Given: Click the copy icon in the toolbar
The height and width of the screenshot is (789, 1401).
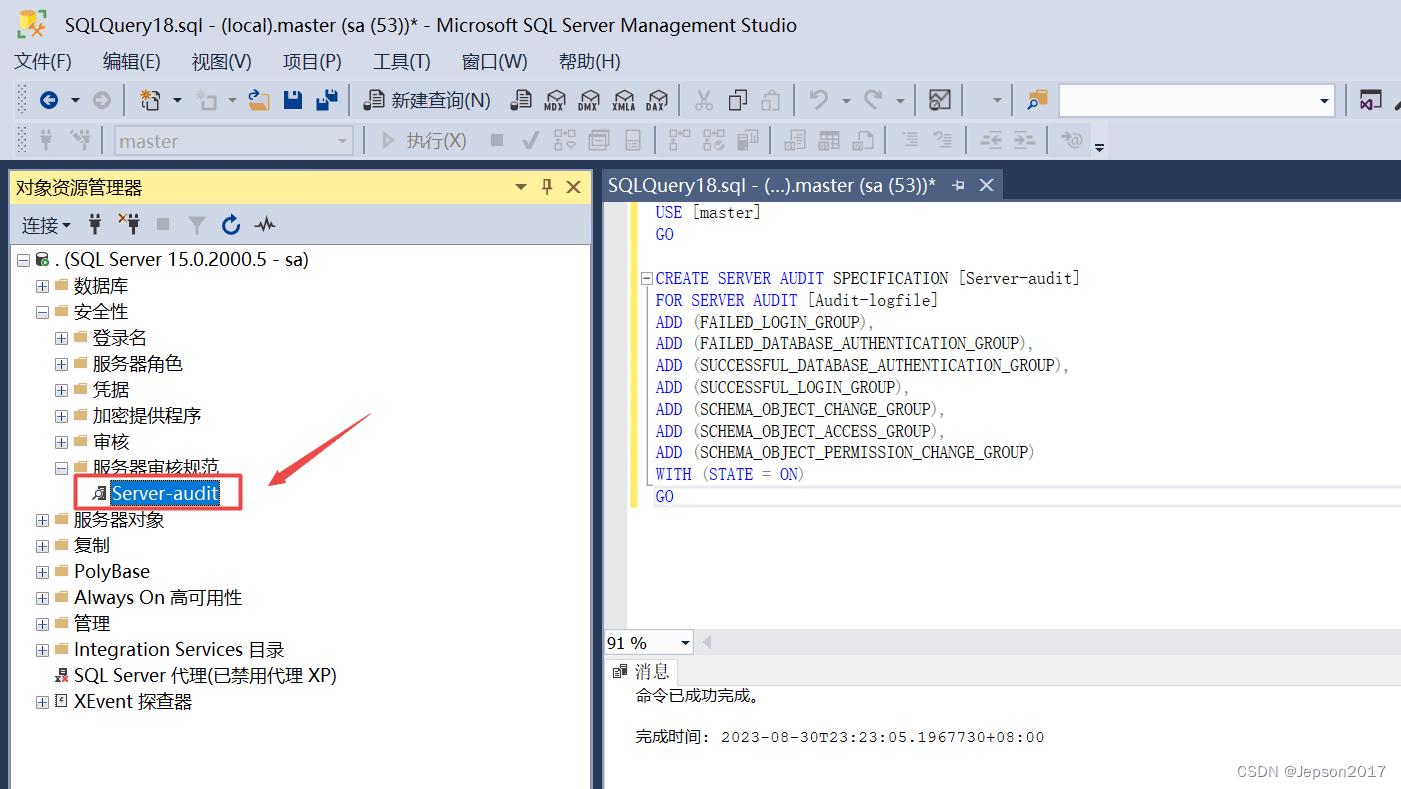Looking at the screenshot, I should (738, 100).
